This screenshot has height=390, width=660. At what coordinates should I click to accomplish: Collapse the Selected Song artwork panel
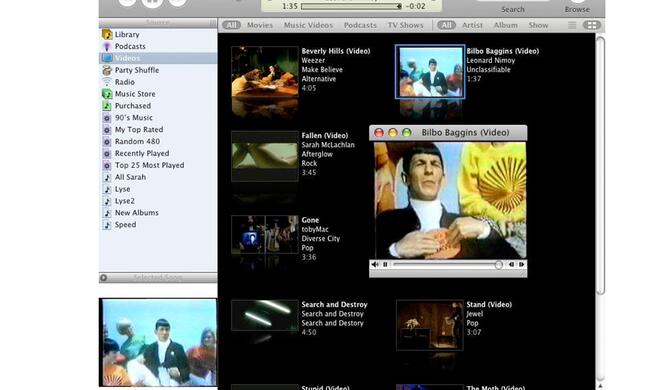[104, 278]
